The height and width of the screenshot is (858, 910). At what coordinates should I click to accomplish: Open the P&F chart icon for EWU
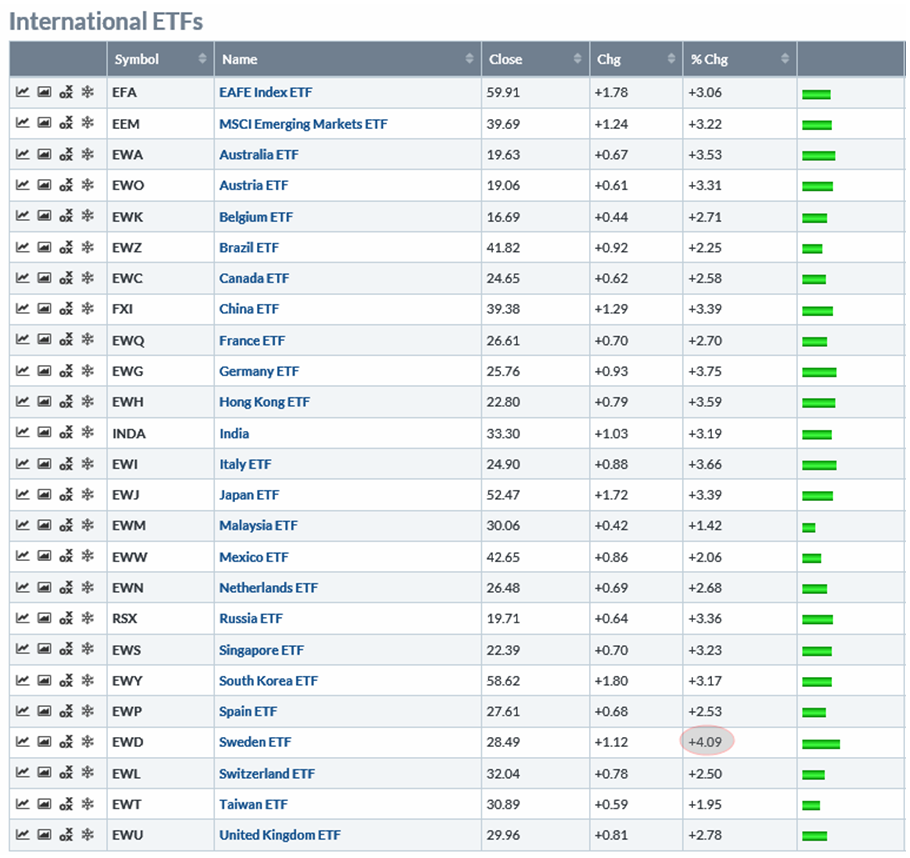66,835
